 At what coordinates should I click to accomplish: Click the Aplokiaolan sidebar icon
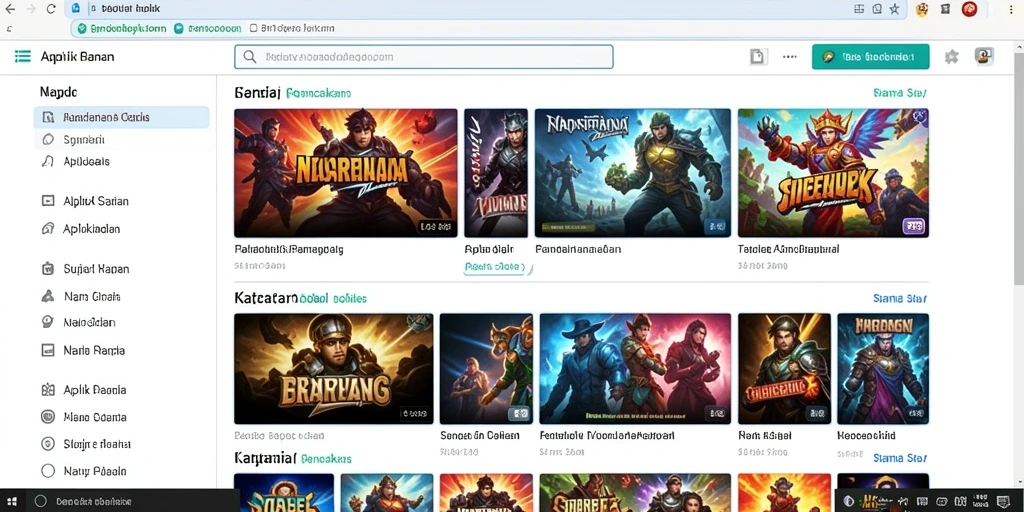click(48, 229)
